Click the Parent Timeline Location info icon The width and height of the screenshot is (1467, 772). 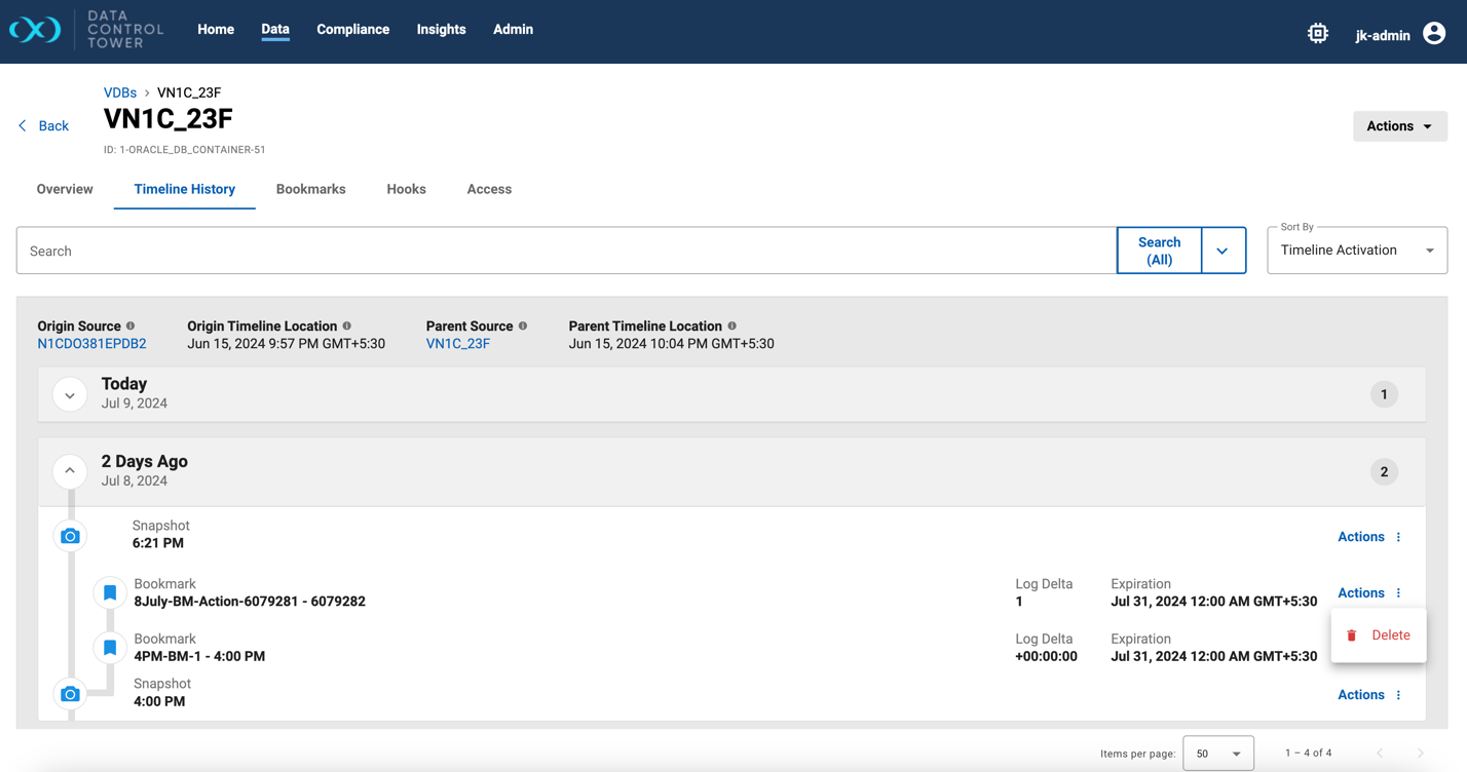[732, 326]
